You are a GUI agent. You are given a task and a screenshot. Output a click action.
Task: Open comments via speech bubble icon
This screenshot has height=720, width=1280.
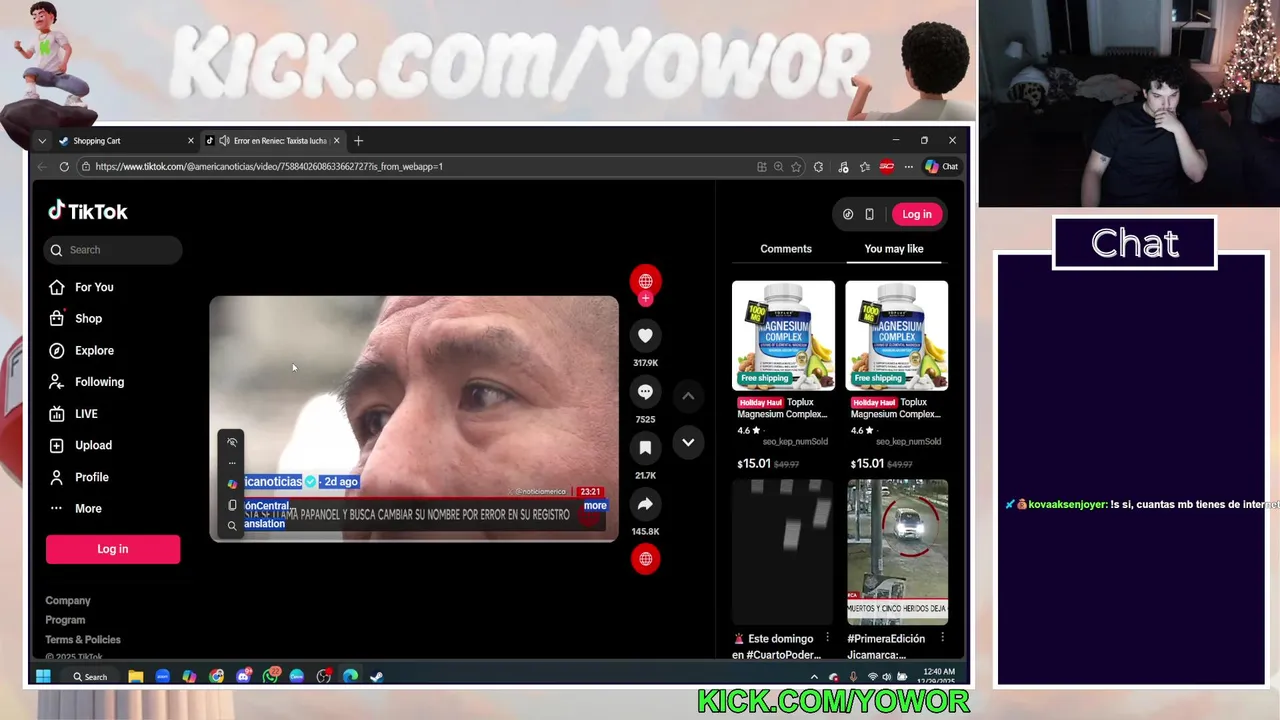[645, 392]
